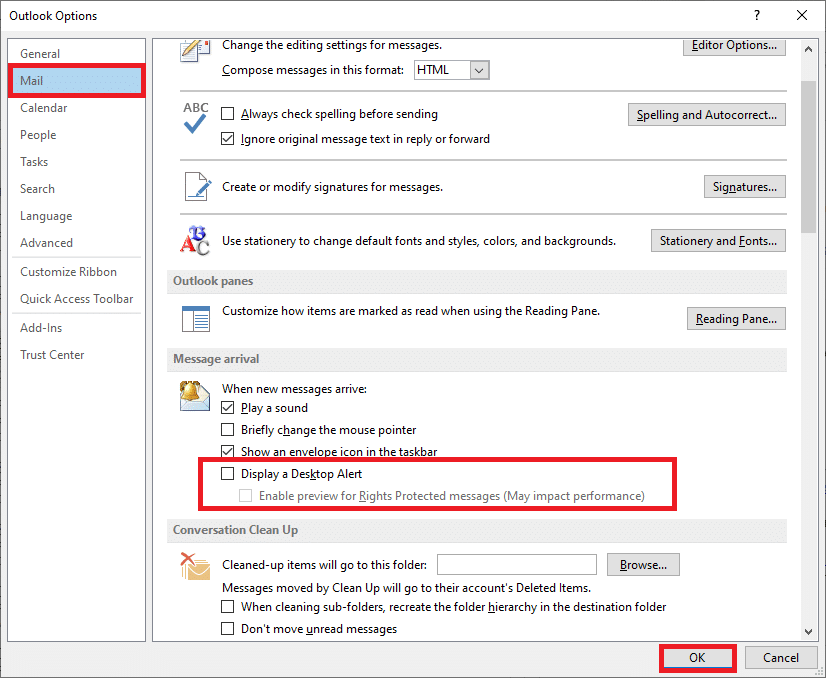The image size is (826, 678).
Task: Open Search options category
Action: tap(76, 189)
